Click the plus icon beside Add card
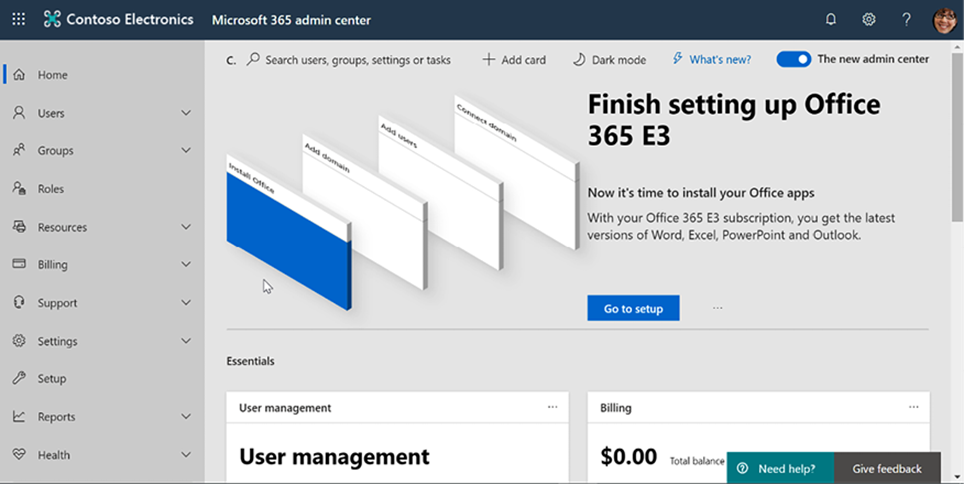Viewport: 964px width, 484px height. coord(489,60)
